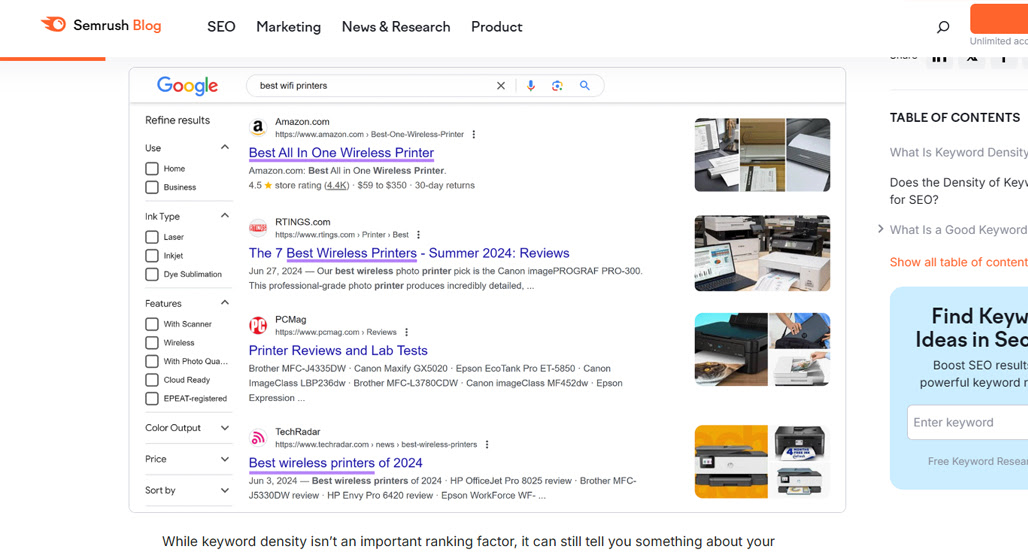
Task: Open the PCMag favicon icon
Action: pyautogui.click(x=258, y=325)
